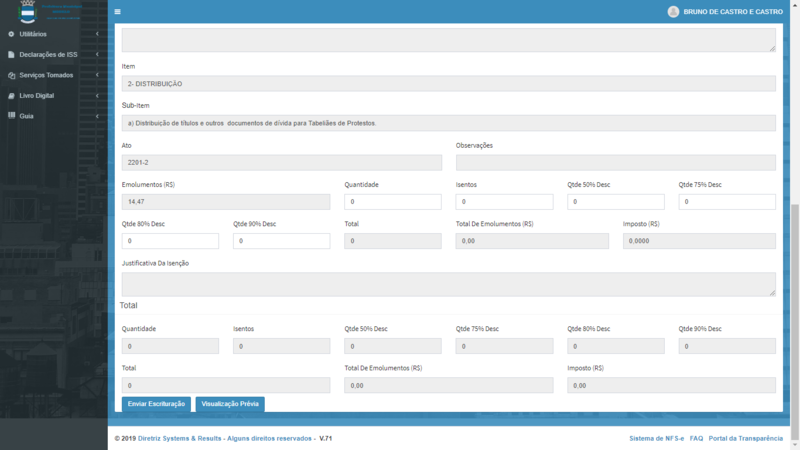
Task: Click the Serviços Tomados icon in sidebar
Action: [x=11, y=75]
